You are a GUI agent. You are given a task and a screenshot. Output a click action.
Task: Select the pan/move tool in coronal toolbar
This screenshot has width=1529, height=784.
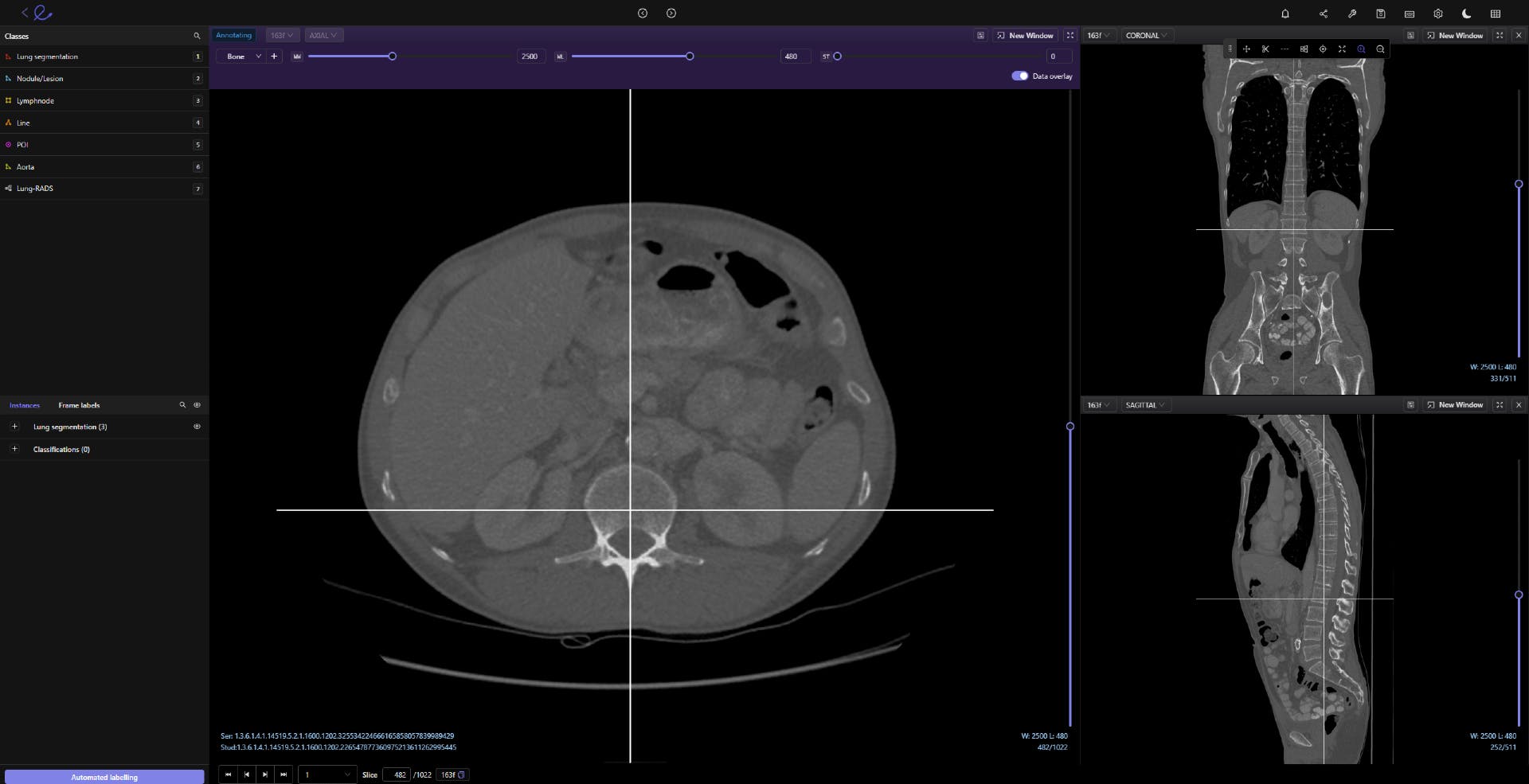pyautogui.click(x=1246, y=49)
